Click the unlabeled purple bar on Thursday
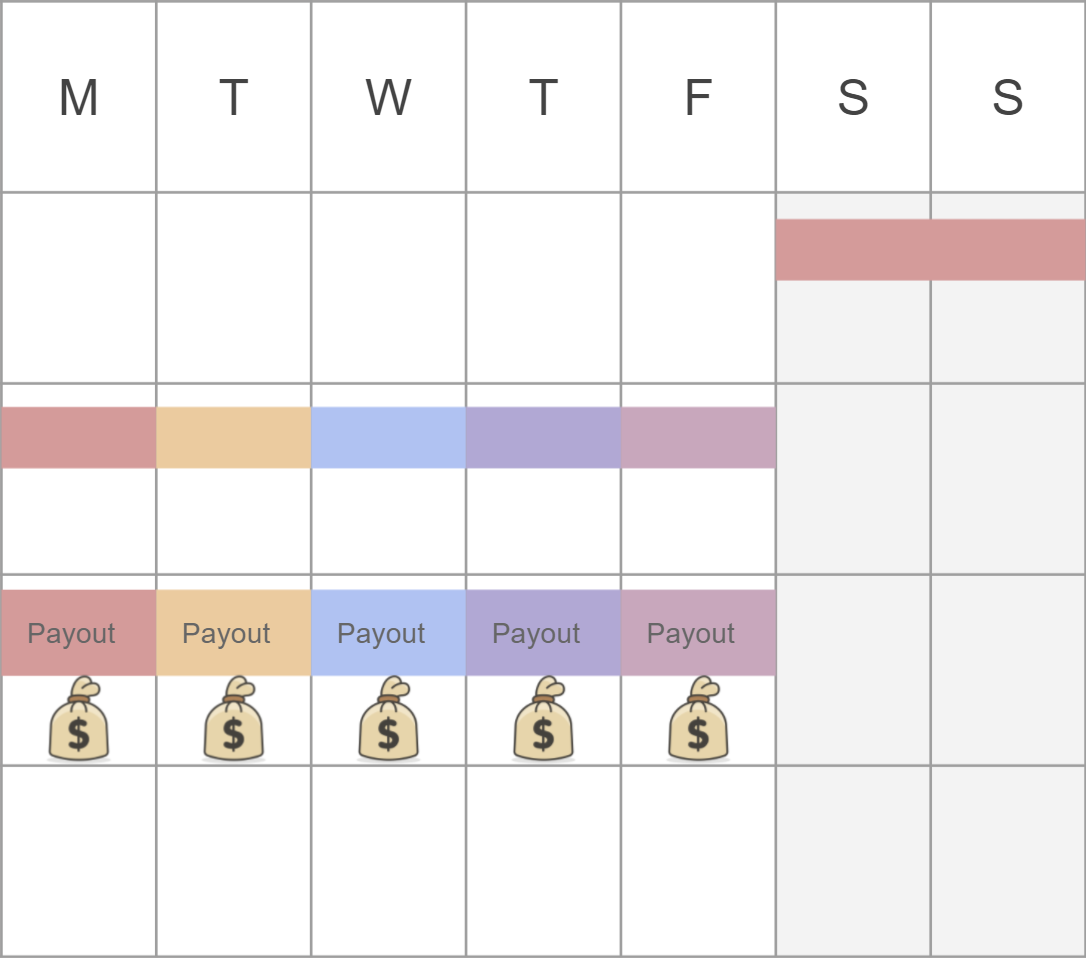 pyautogui.click(x=544, y=438)
